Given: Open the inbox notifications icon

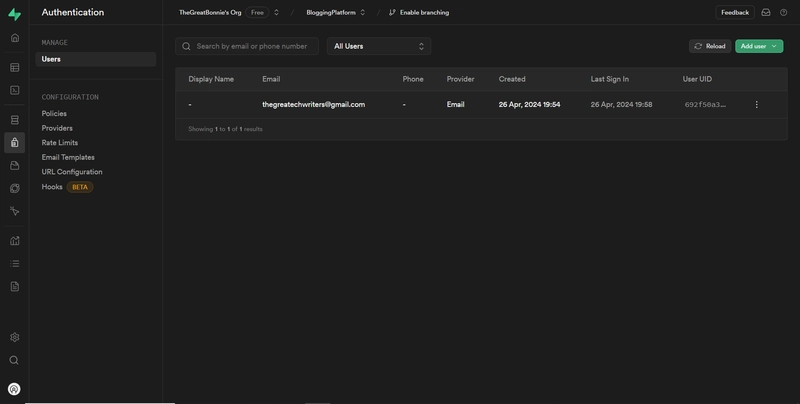Looking at the screenshot, I should [766, 12].
